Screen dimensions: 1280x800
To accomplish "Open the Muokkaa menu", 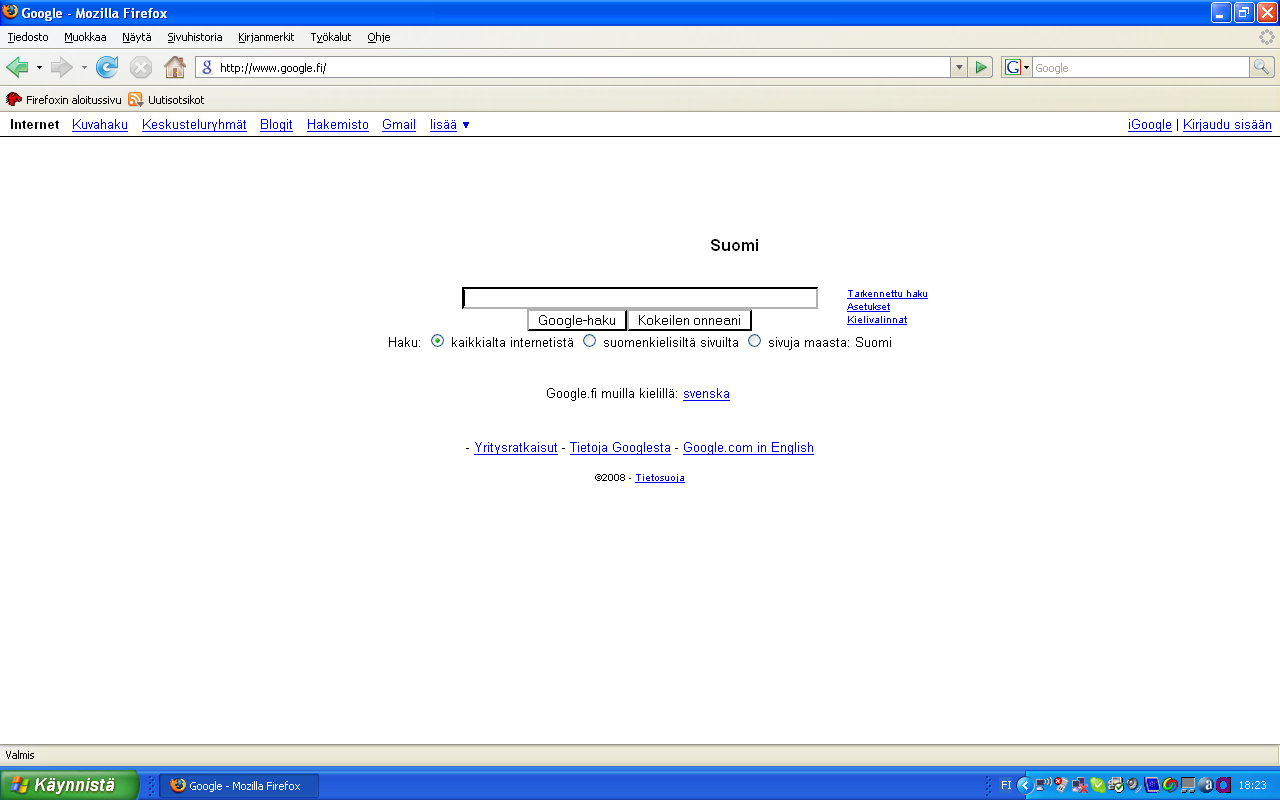I will tap(85, 37).
